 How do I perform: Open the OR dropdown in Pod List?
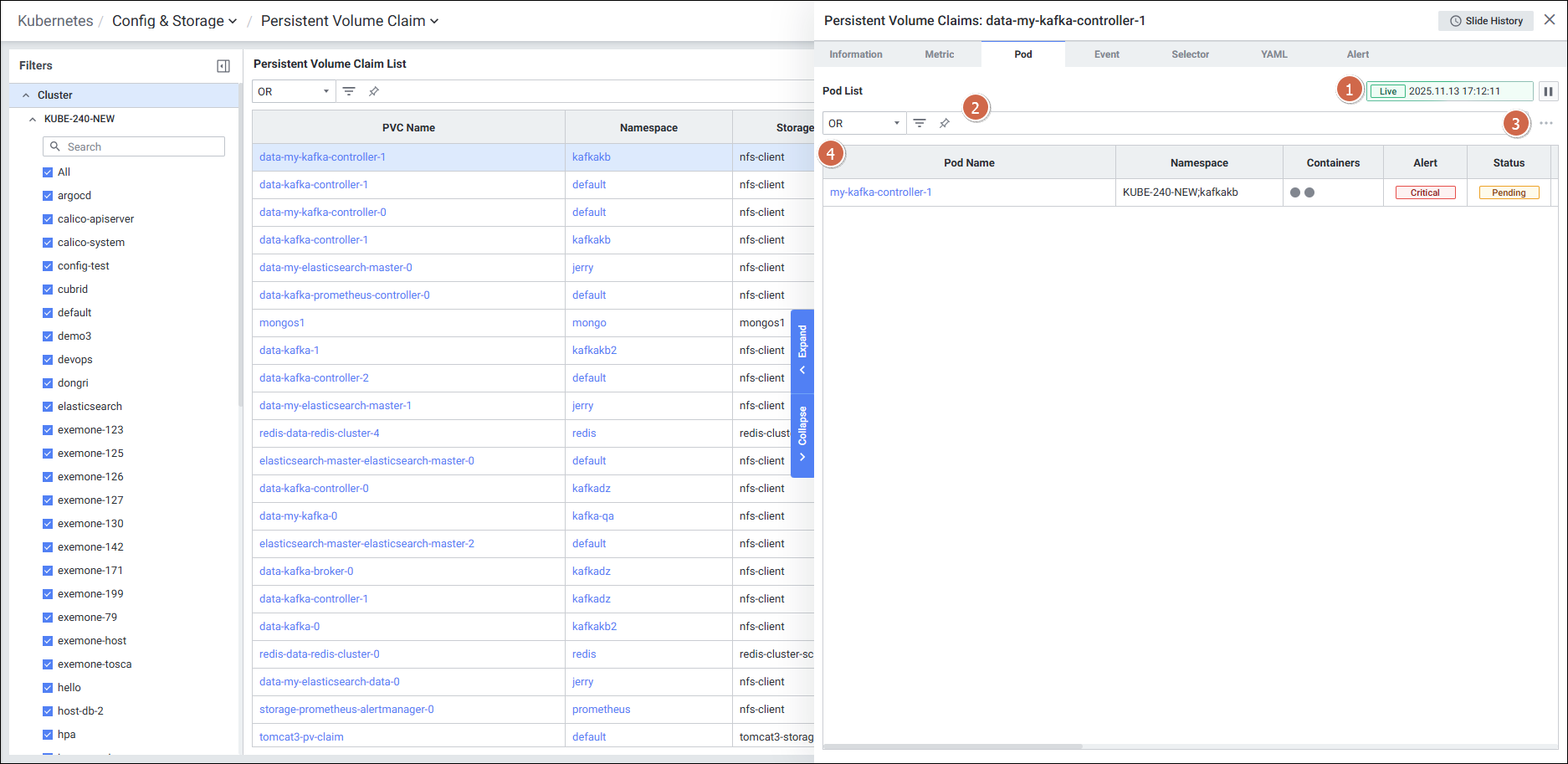pos(863,123)
